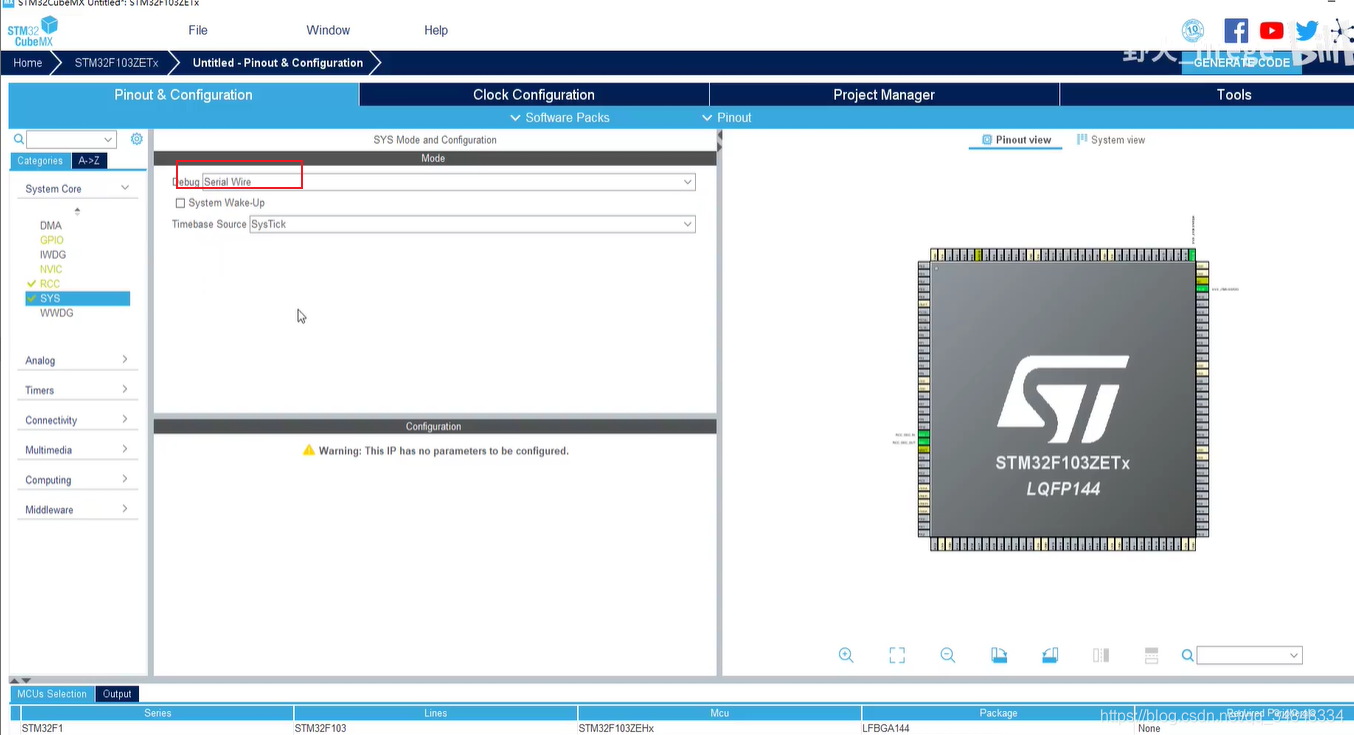This screenshot has height=735, width=1354.
Task: Open the Twitter link icon
Action: click(x=1307, y=30)
